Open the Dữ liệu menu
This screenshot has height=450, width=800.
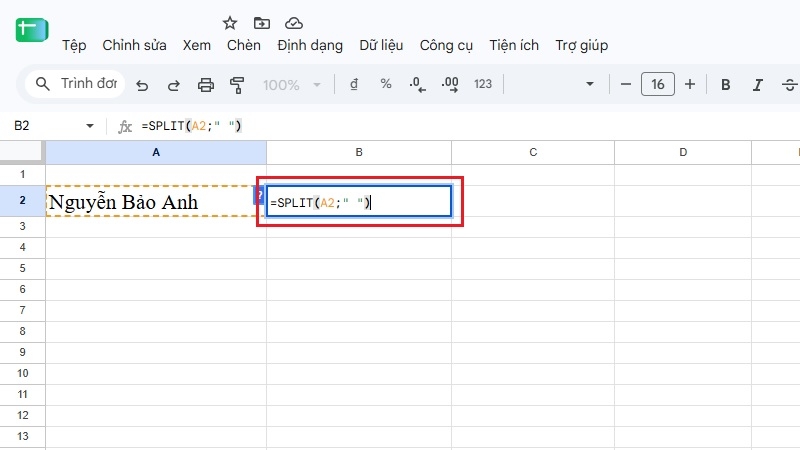[x=381, y=45]
